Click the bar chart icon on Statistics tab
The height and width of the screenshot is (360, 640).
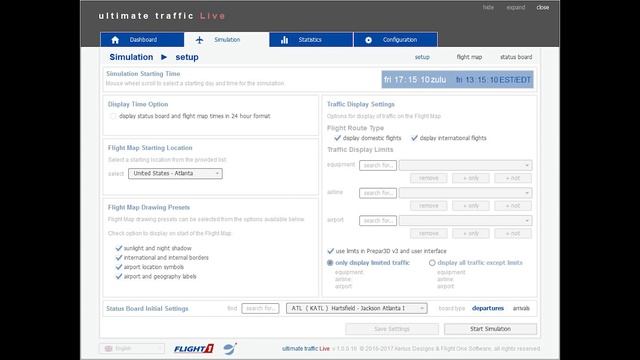[x=284, y=40]
